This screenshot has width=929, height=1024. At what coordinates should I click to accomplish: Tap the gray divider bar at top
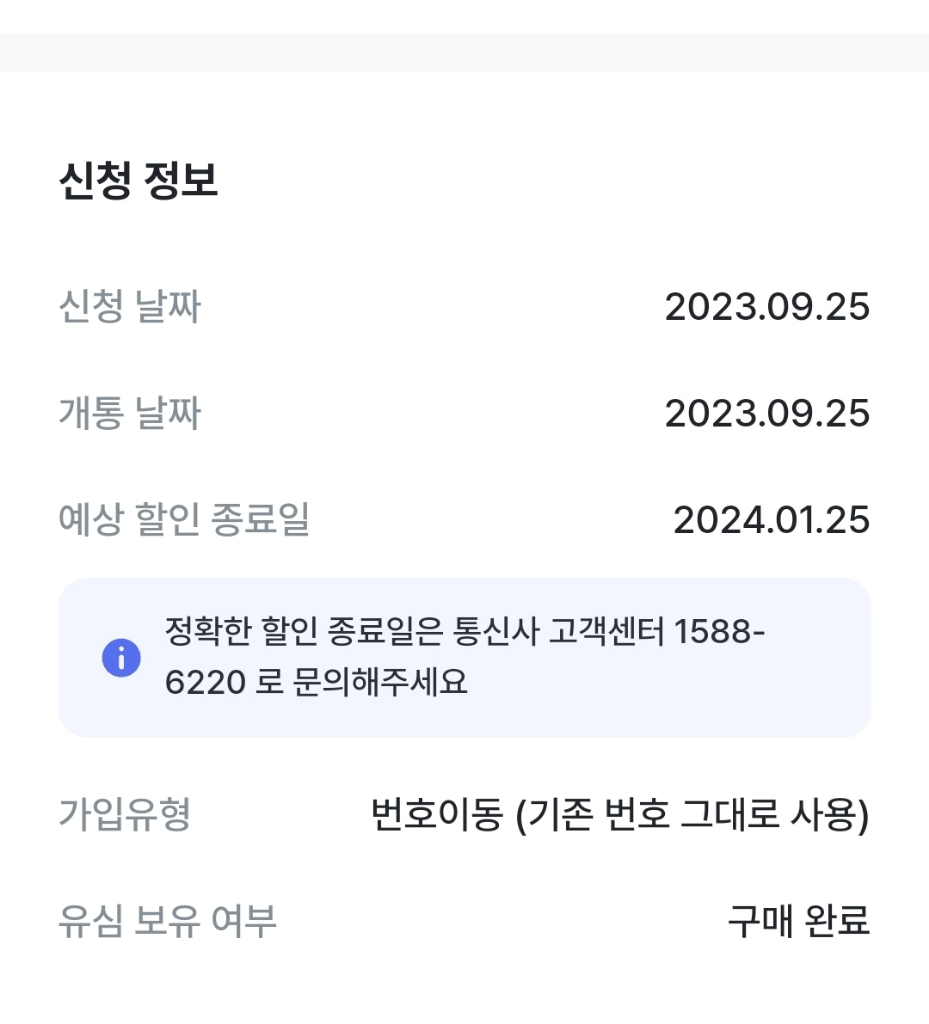click(464, 52)
